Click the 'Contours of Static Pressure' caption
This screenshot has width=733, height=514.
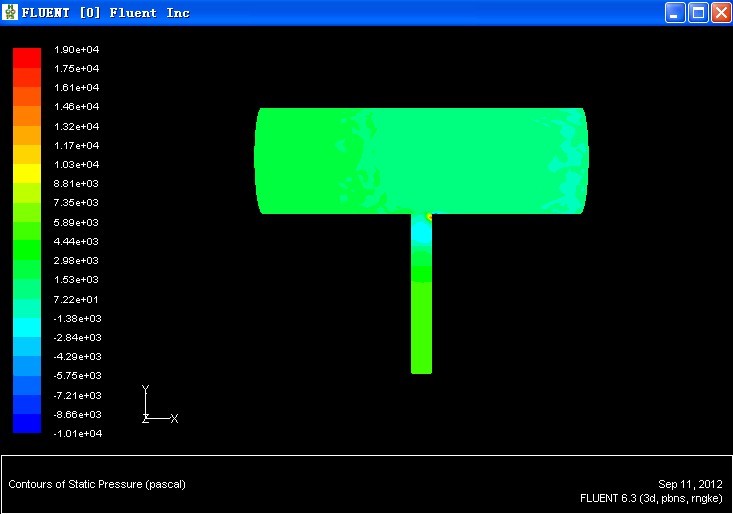pyautogui.click(x=97, y=484)
